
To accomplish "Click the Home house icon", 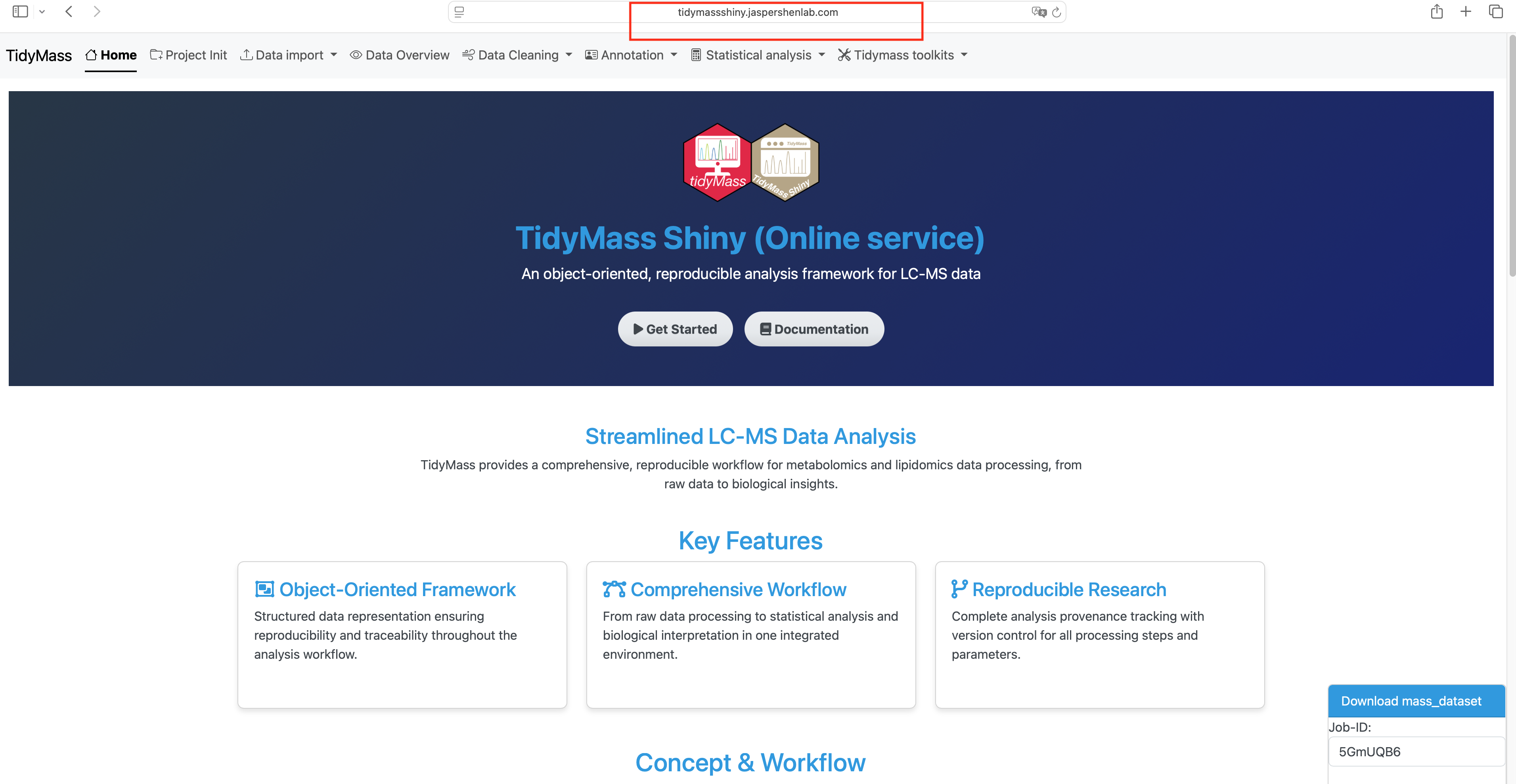I will pyautogui.click(x=91, y=55).
